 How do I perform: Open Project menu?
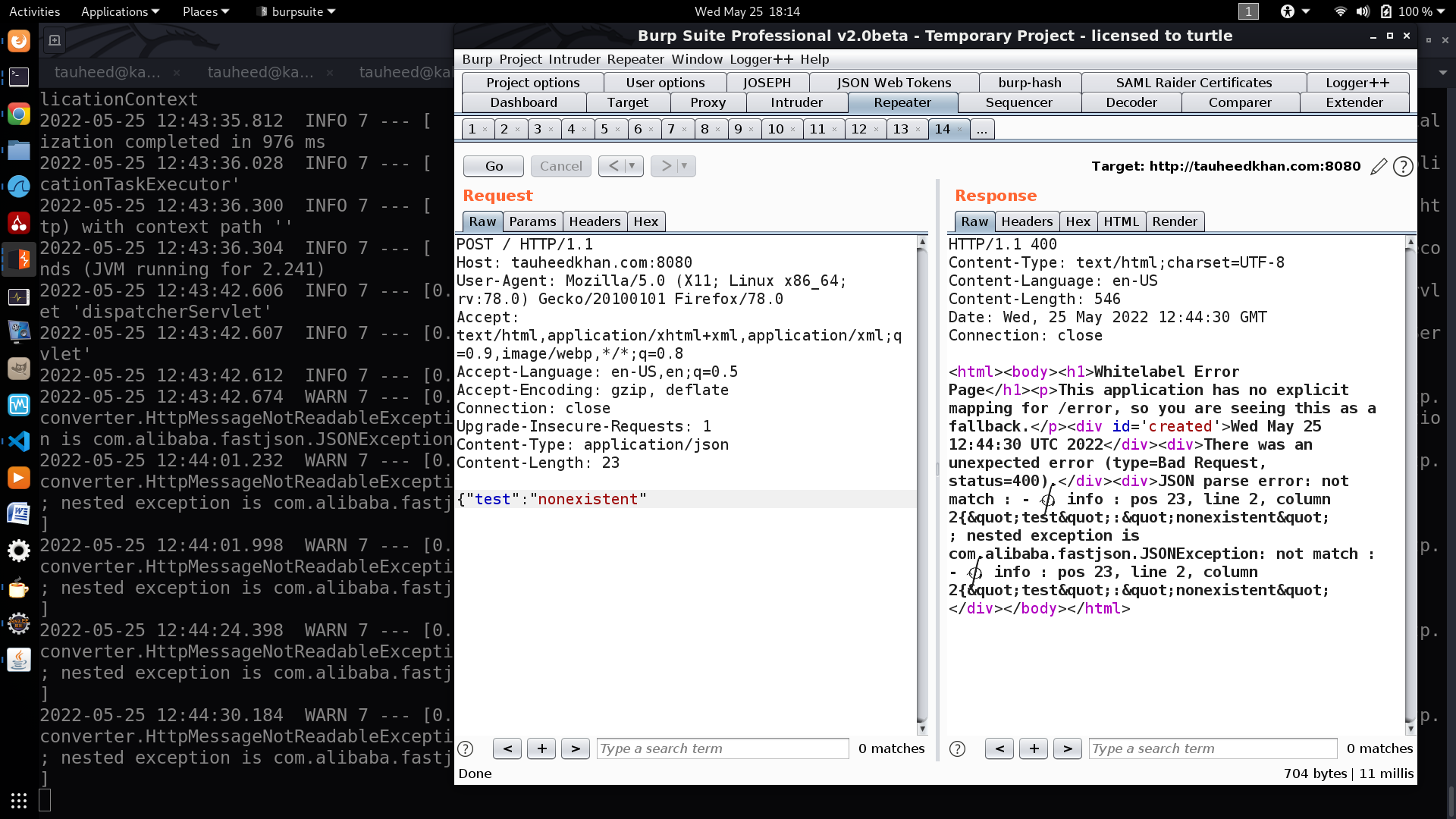click(520, 59)
